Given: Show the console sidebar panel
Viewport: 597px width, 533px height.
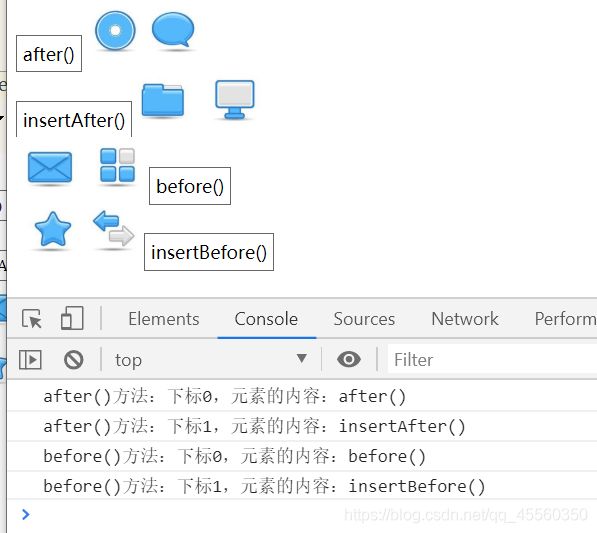Looking at the screenshot, I should [x=30, y=360].
